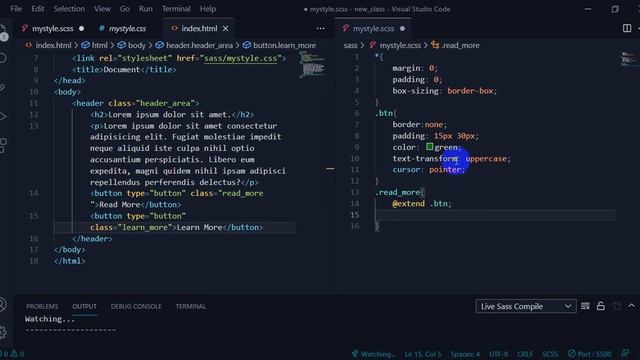Maximize the panel with the chevron up icon
Screen dimensions: 640x360
click(631, 306)
